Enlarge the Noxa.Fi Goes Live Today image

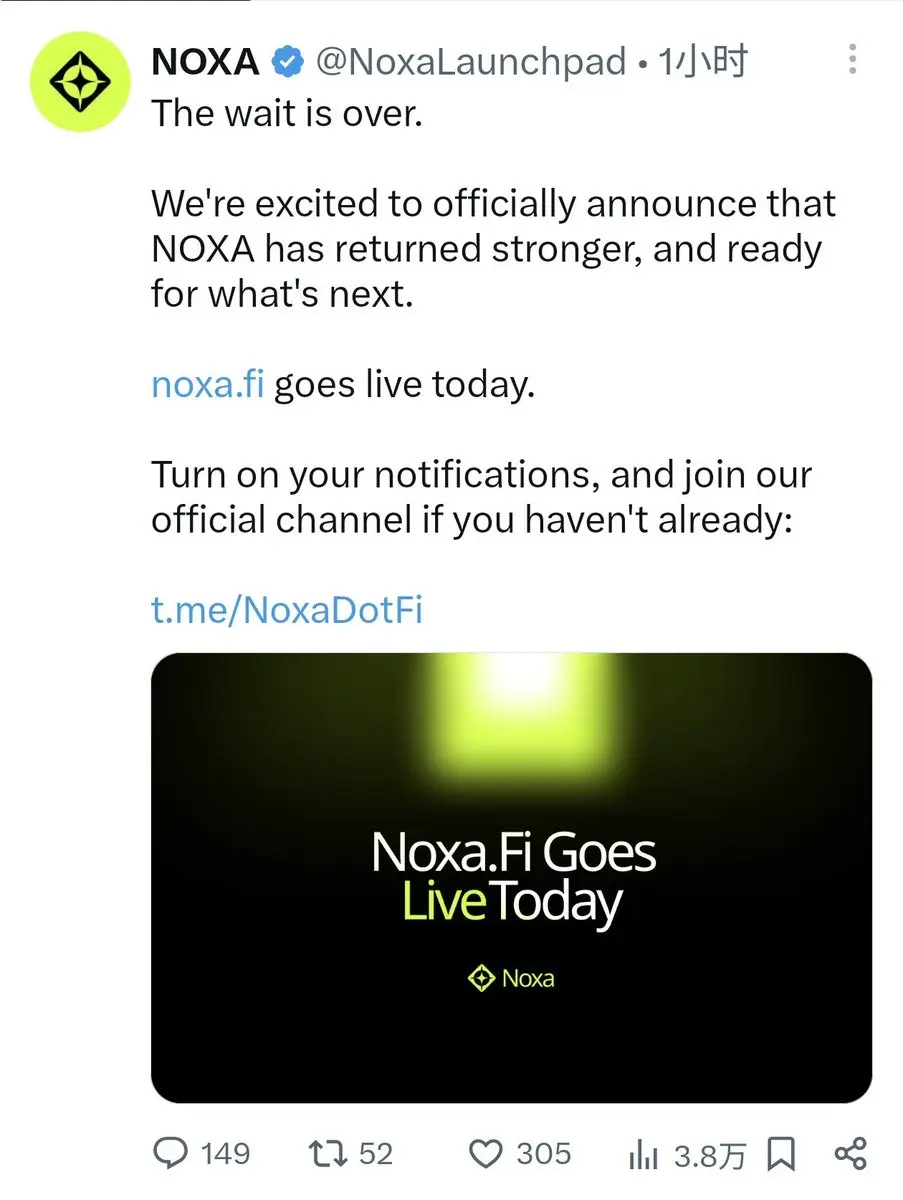click(x=511, y=878)
